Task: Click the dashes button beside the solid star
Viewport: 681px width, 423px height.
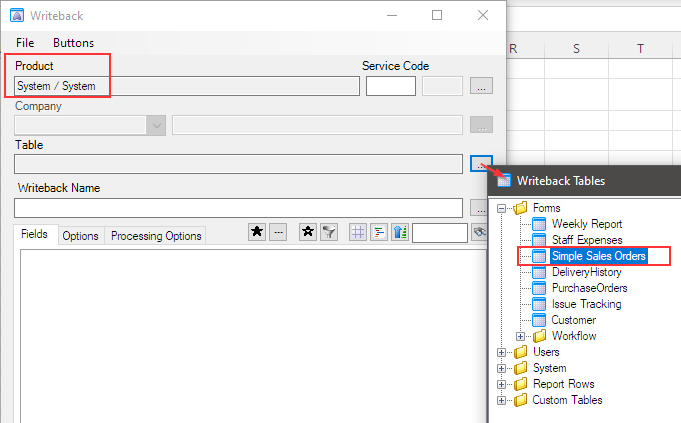Action: pos(278,232)
